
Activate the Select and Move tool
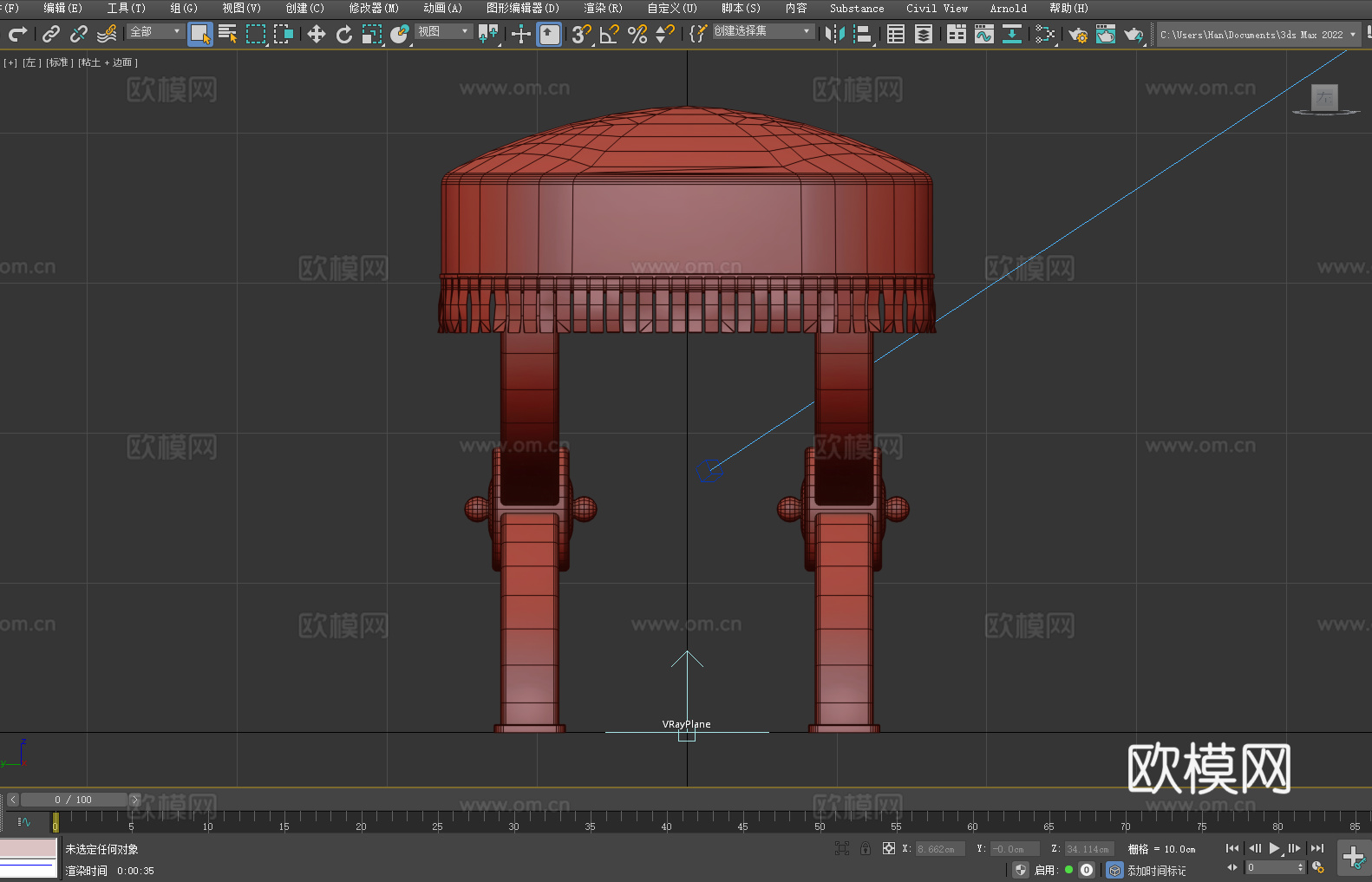click(317, 34)
